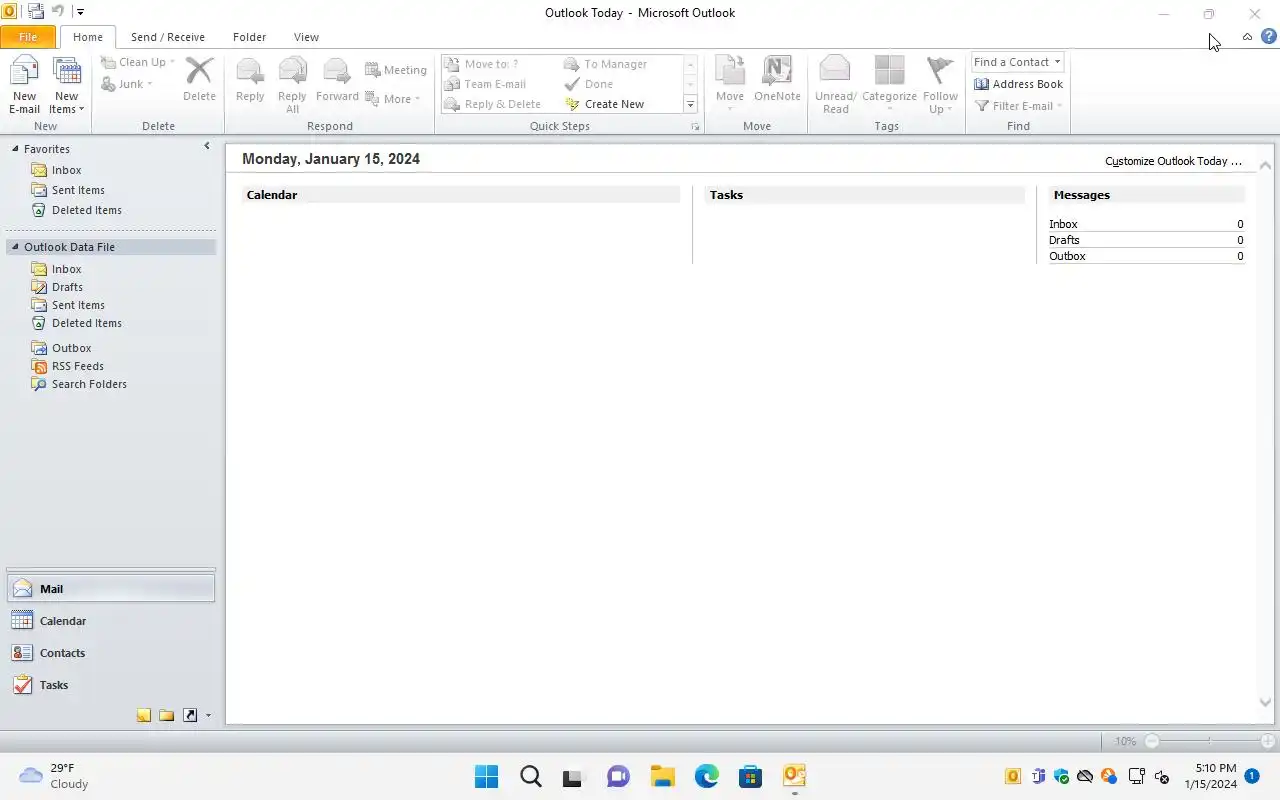The image size is (1280, 800).
Task: Switch to the Home tab
Action: click(88, 37)
